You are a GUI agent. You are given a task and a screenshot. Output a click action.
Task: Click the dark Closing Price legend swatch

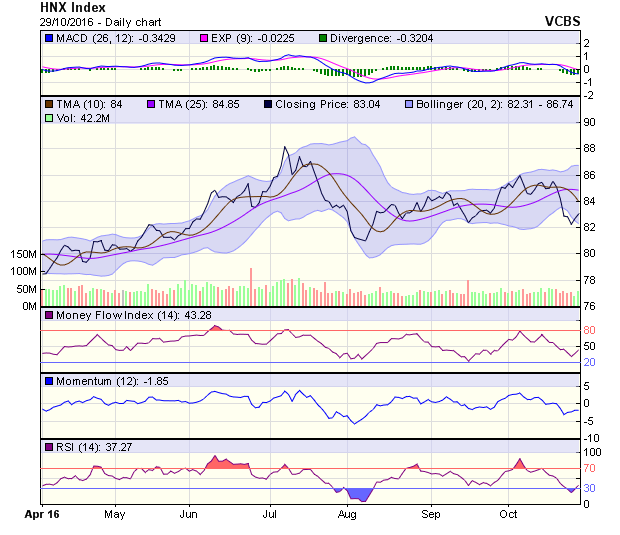point(269,103)
